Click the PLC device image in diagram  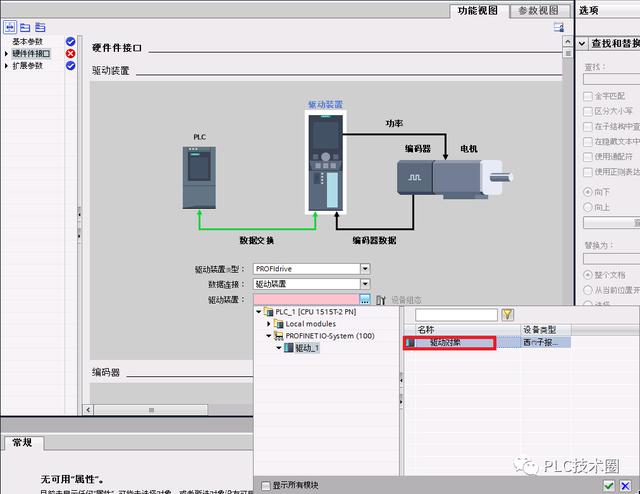[x=198, y=176]
